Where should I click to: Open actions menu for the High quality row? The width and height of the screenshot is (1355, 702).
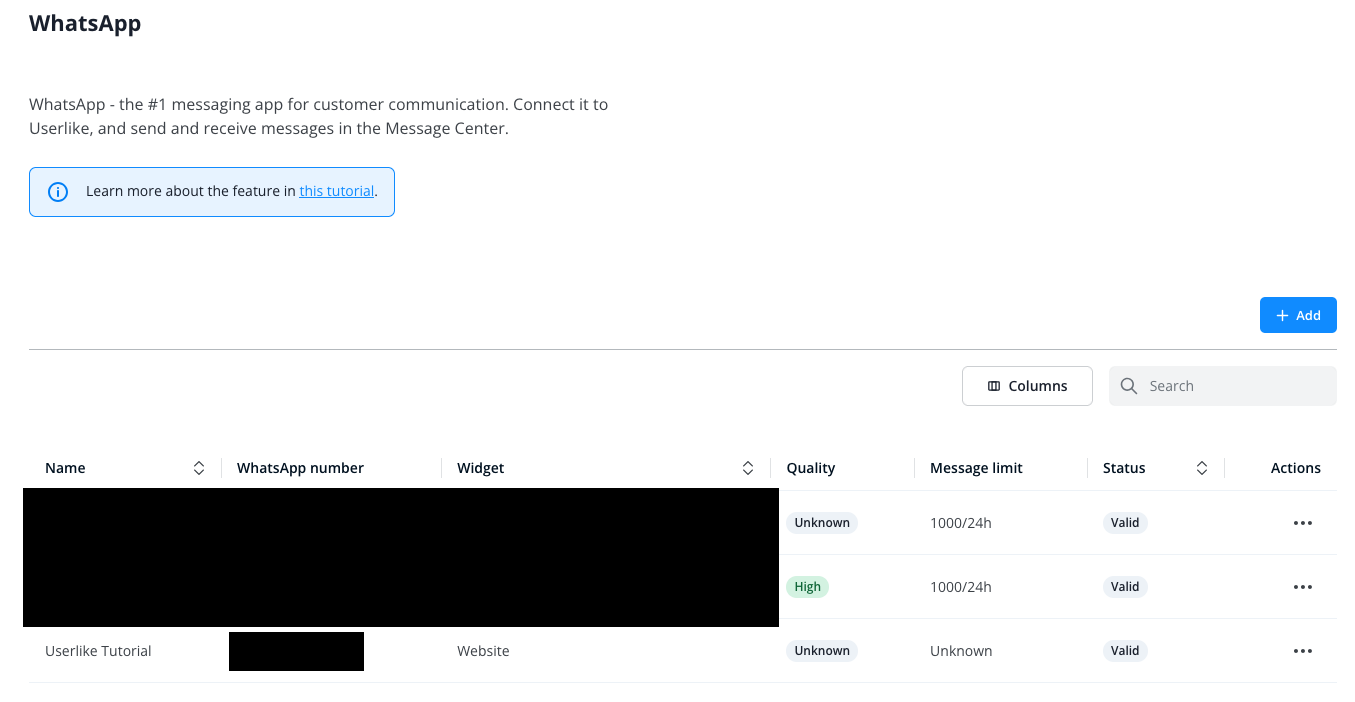point(1302,587)
